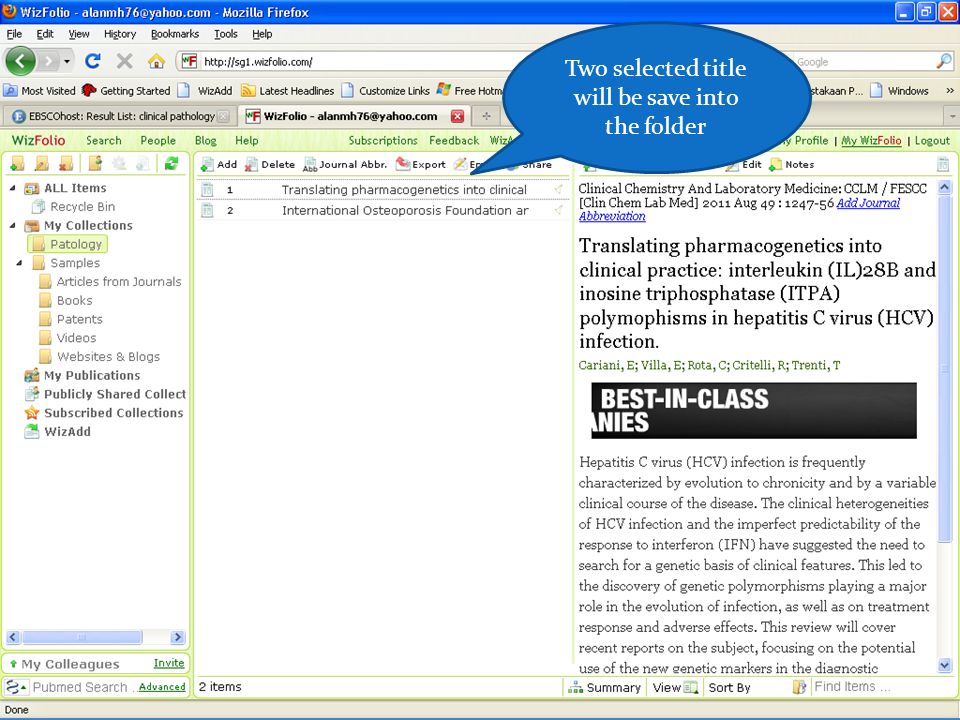Click the Firefox home icon
The image size is (960, 720).
[x=157, y=61]
